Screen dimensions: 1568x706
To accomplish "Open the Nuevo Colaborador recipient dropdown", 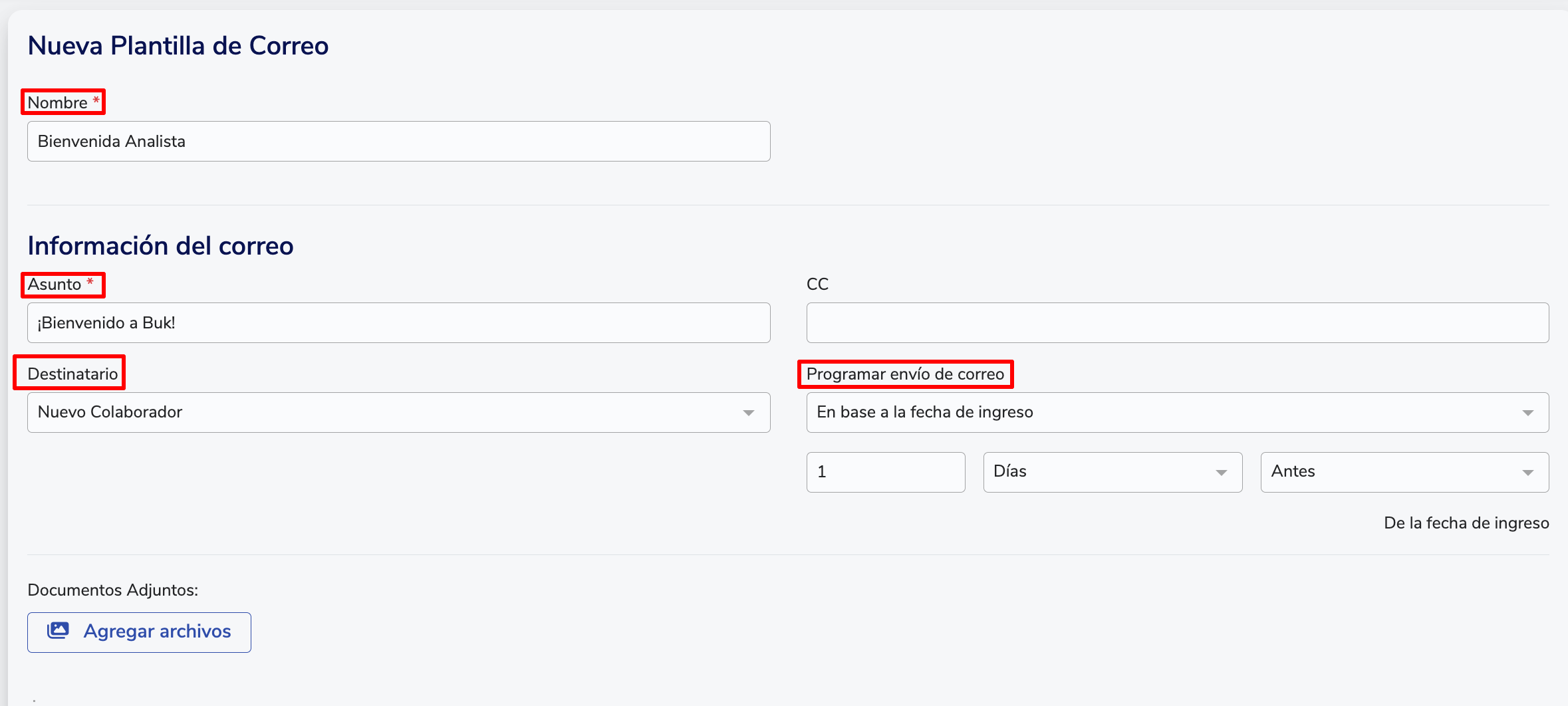I will point(398,412).
